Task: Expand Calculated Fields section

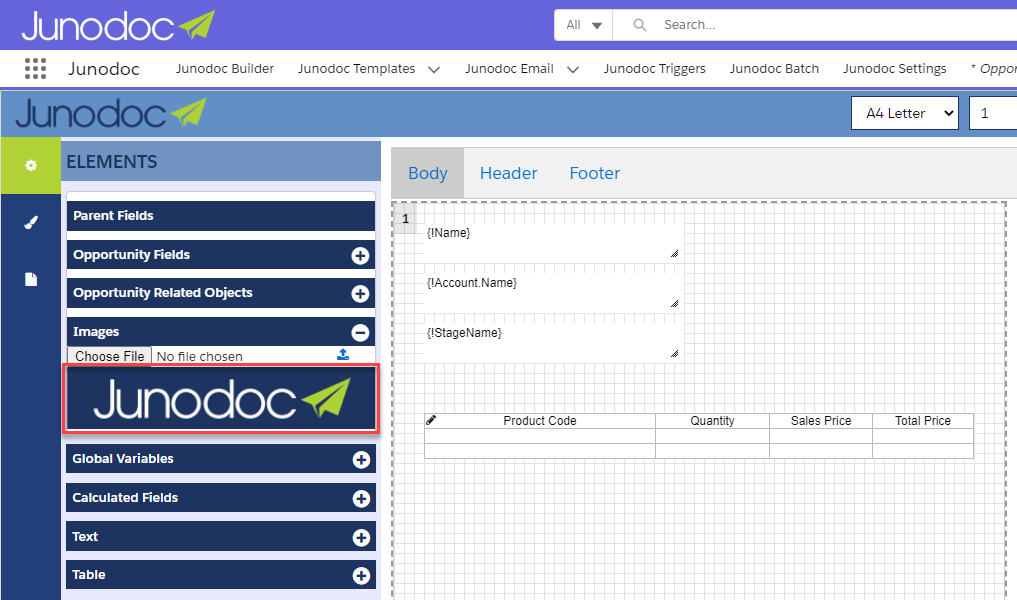Action: 361,499
